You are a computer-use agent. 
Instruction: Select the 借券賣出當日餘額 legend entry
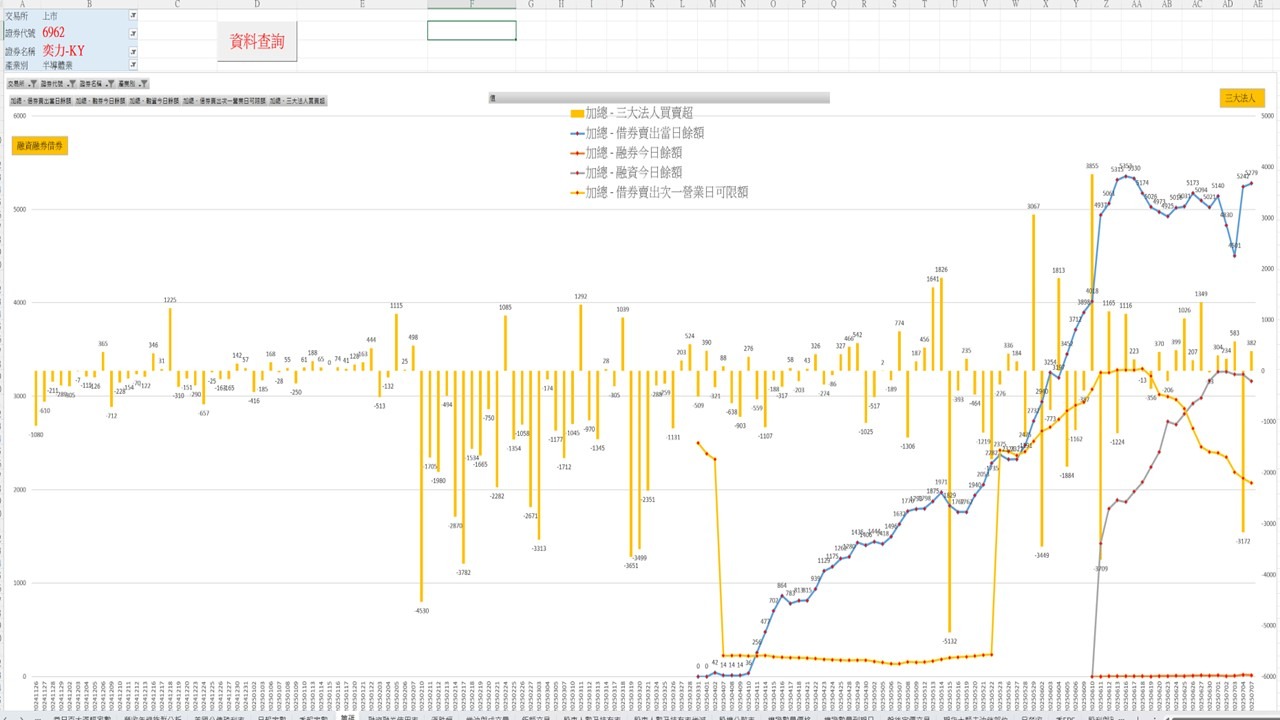(637, 132)
